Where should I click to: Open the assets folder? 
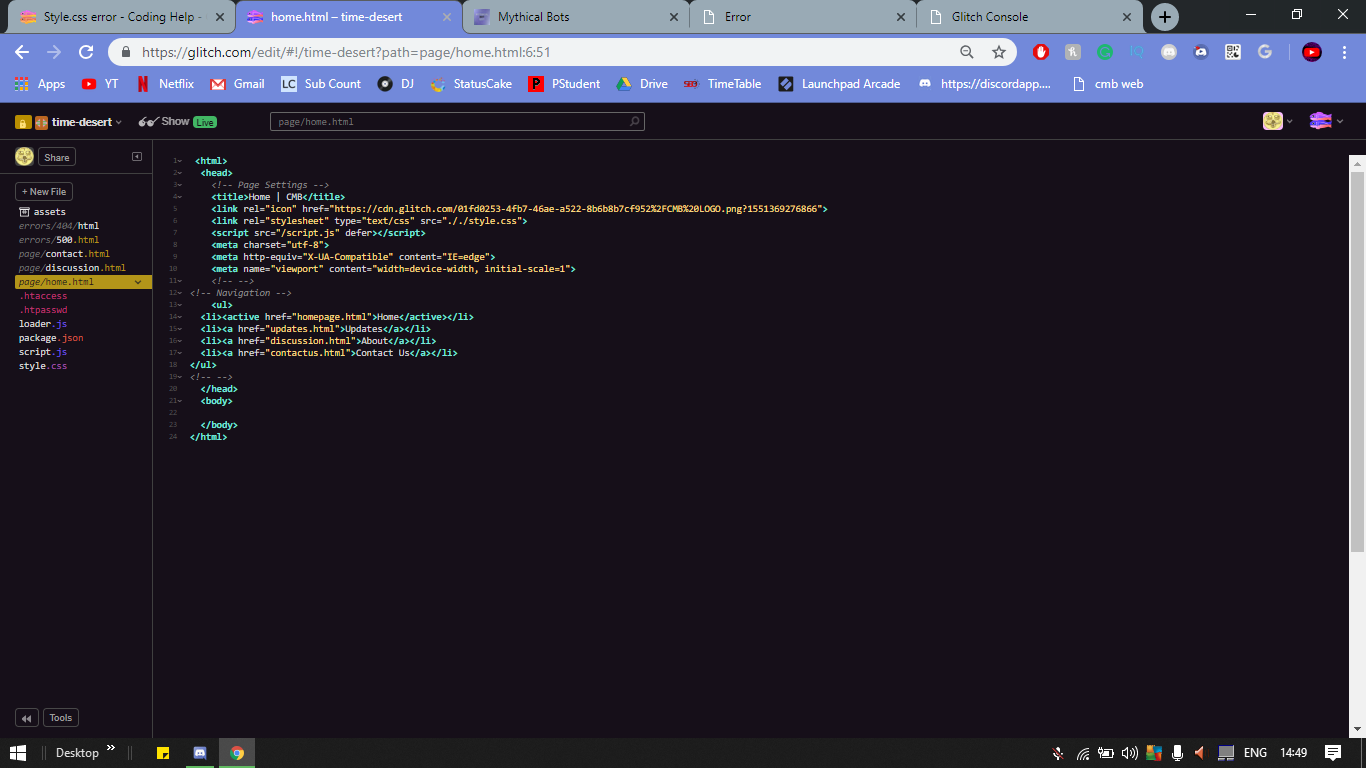[42, 212]
